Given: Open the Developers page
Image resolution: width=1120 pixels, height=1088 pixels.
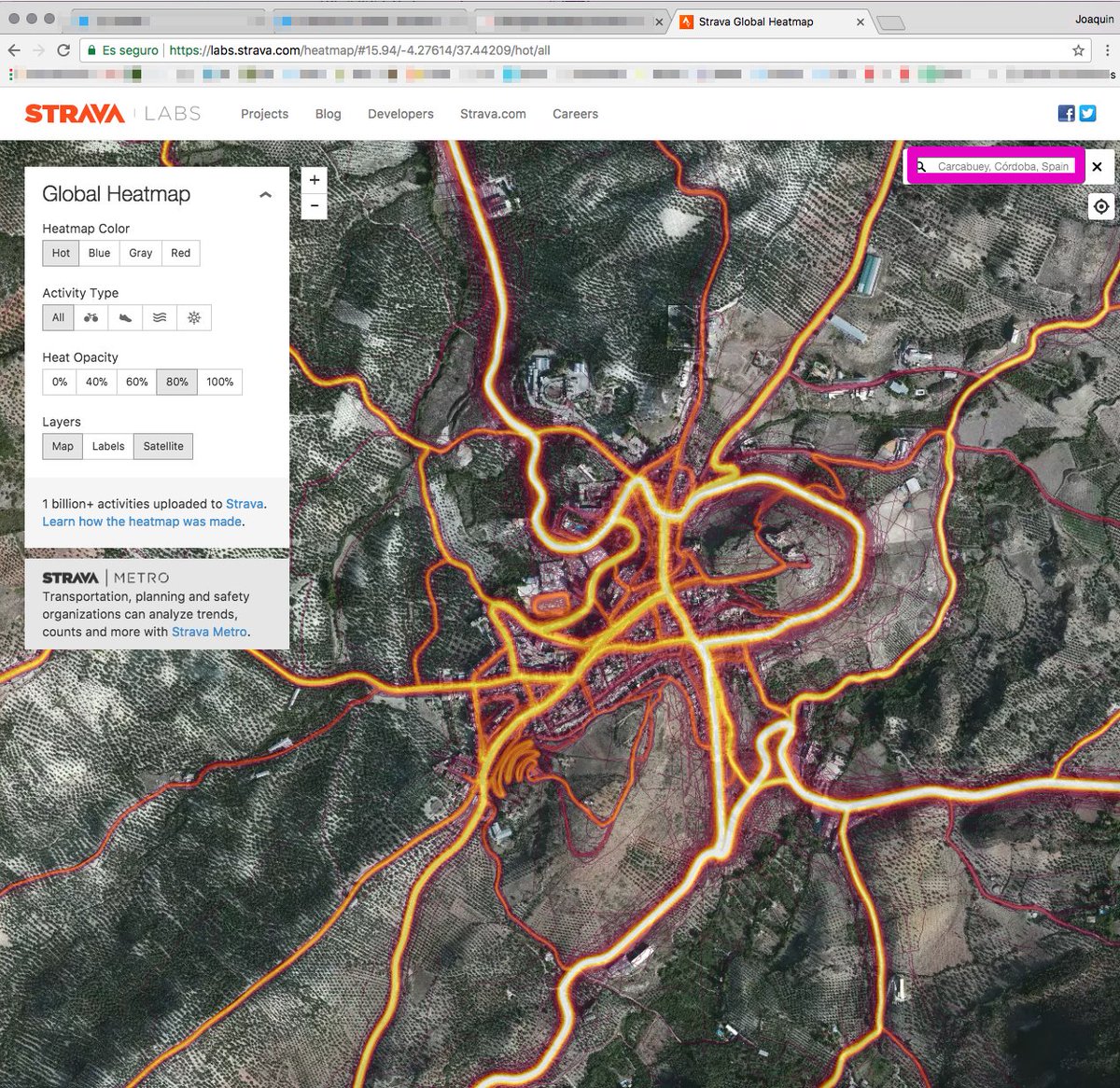Looking at the screenshot, I should pyautogui.click(x=400, y=114).
